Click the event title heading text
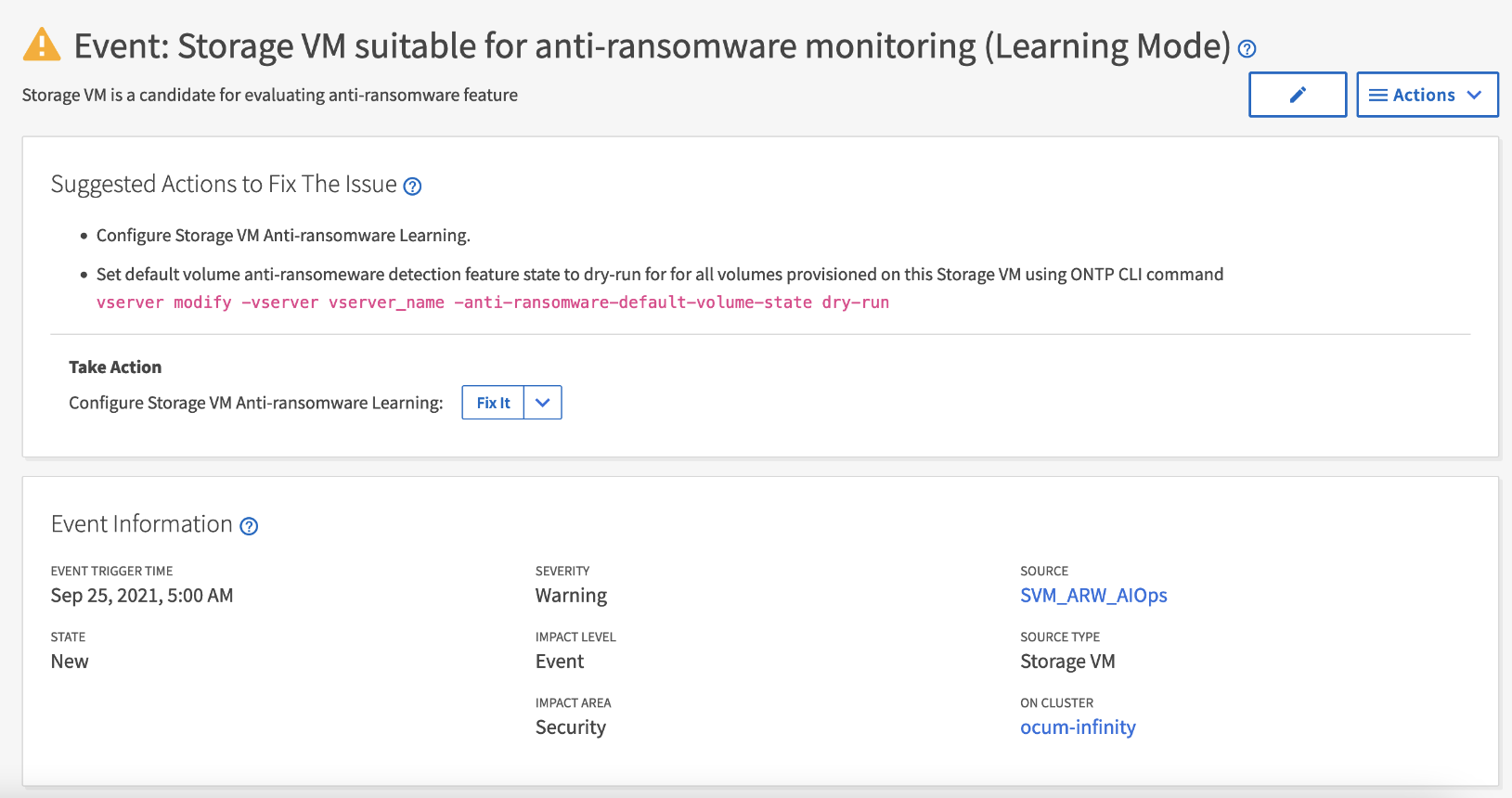This screenshot has height=798, width=1512. (652, 46)
